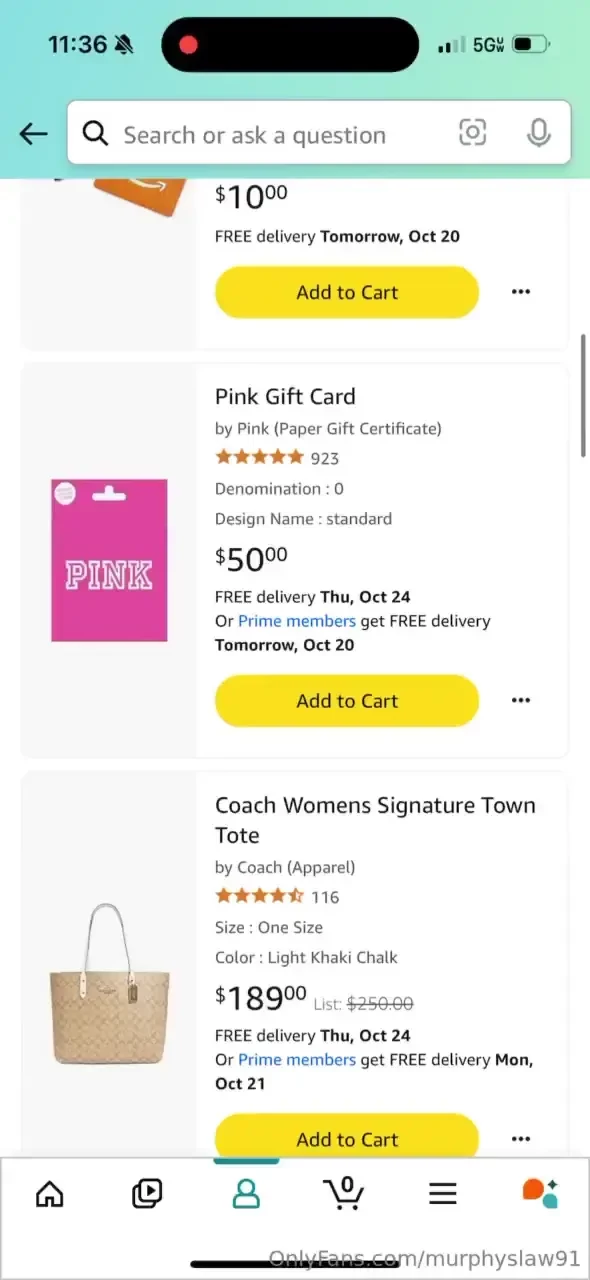The image size is (590, 1280).
Task: Launch the Rufus chat assistant icon
Action: [x=538, y=1192]
